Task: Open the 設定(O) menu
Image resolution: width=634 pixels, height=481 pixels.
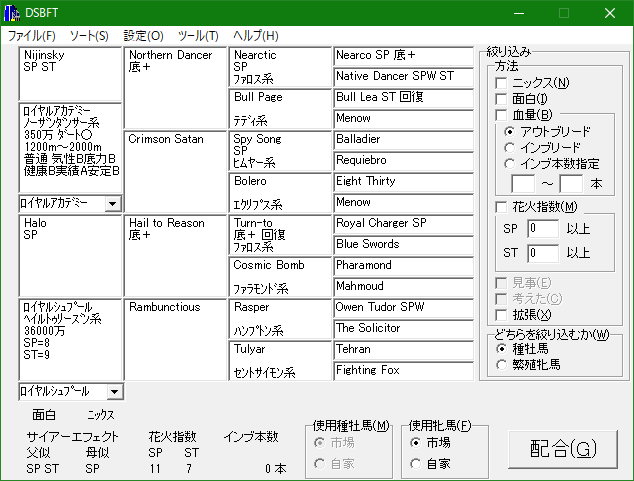Action: coord(144,36)
